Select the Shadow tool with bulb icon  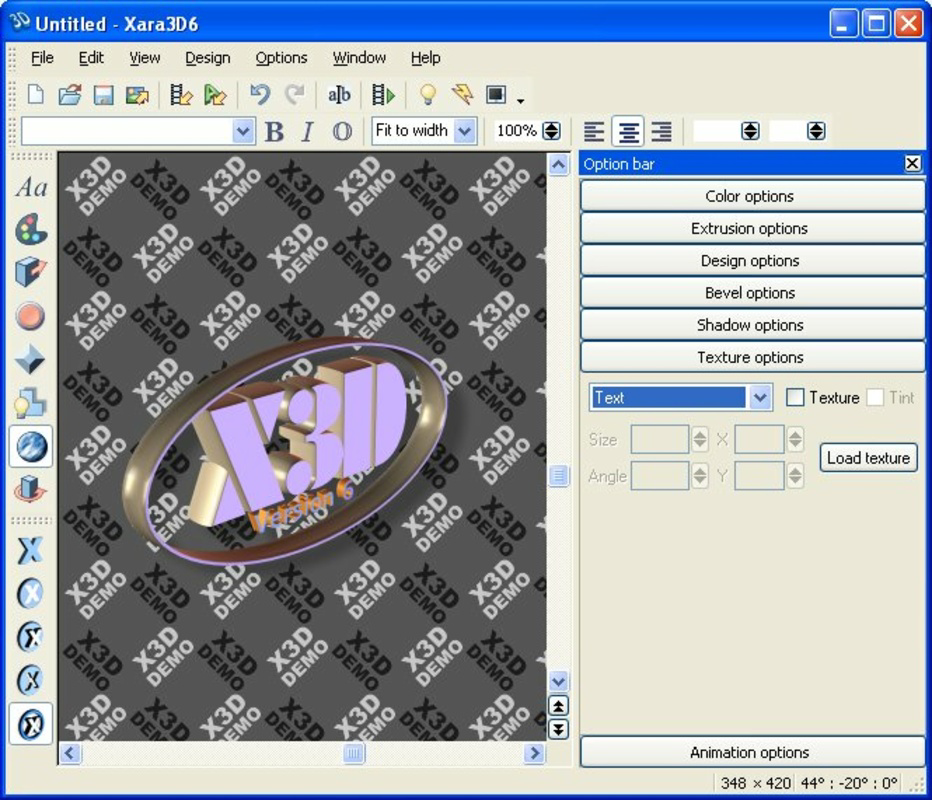pyautogui.click(x=31, y=403)
